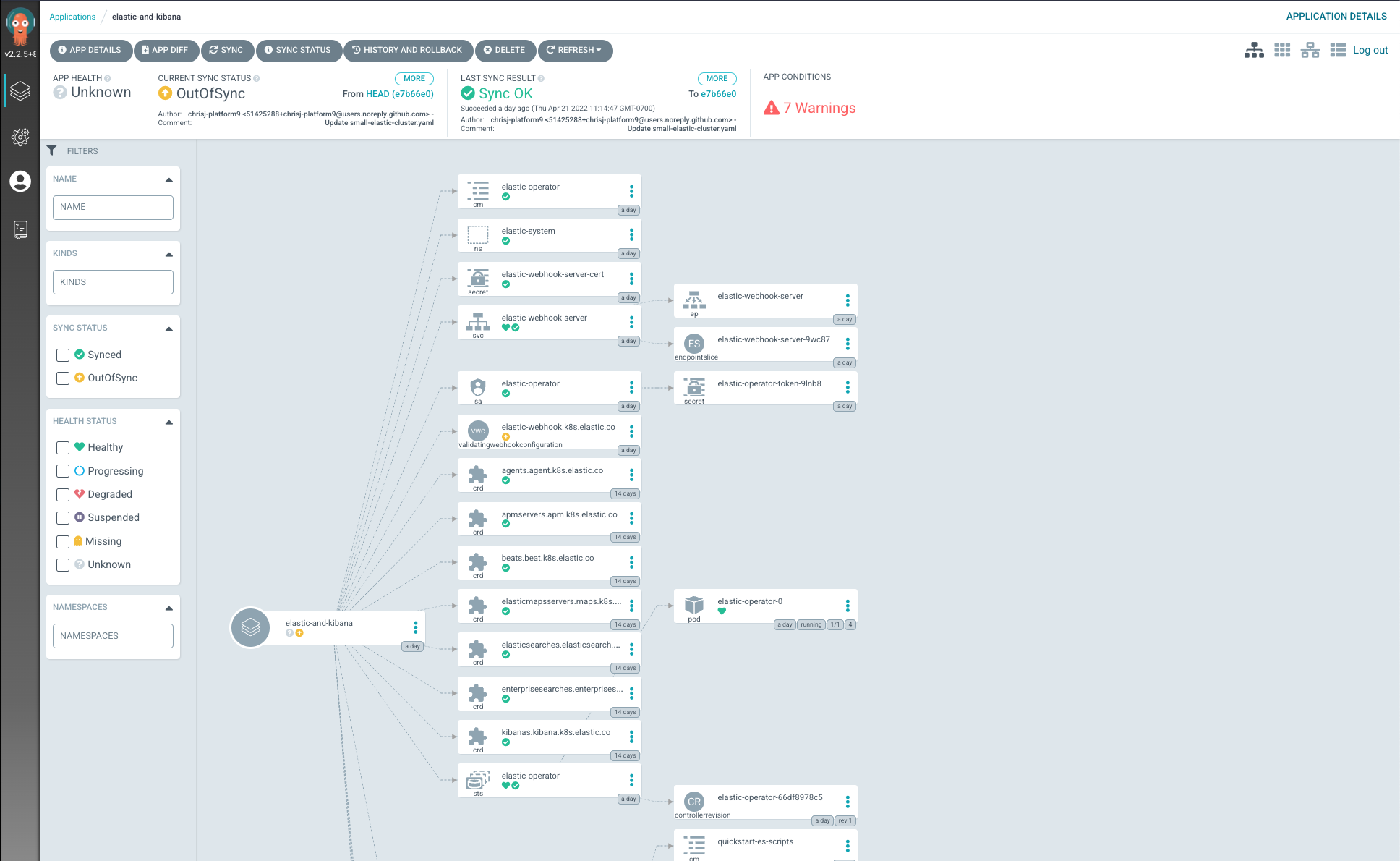The width and height of the screenshot is (1400, 861).
Task: Click MORE under Current Sync Status
Action: tap(414, 78)
